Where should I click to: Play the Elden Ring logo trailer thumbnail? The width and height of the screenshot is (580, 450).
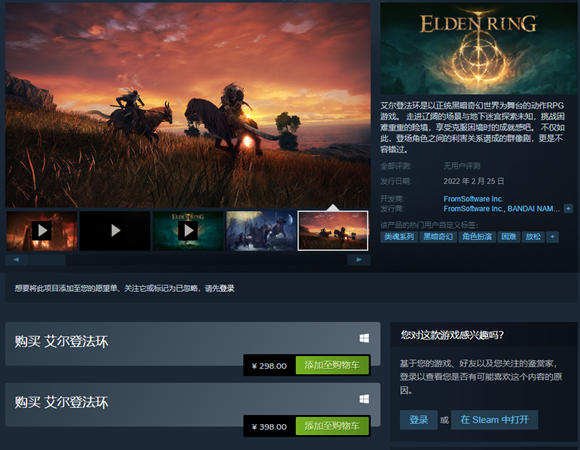[x=188, y=231]
